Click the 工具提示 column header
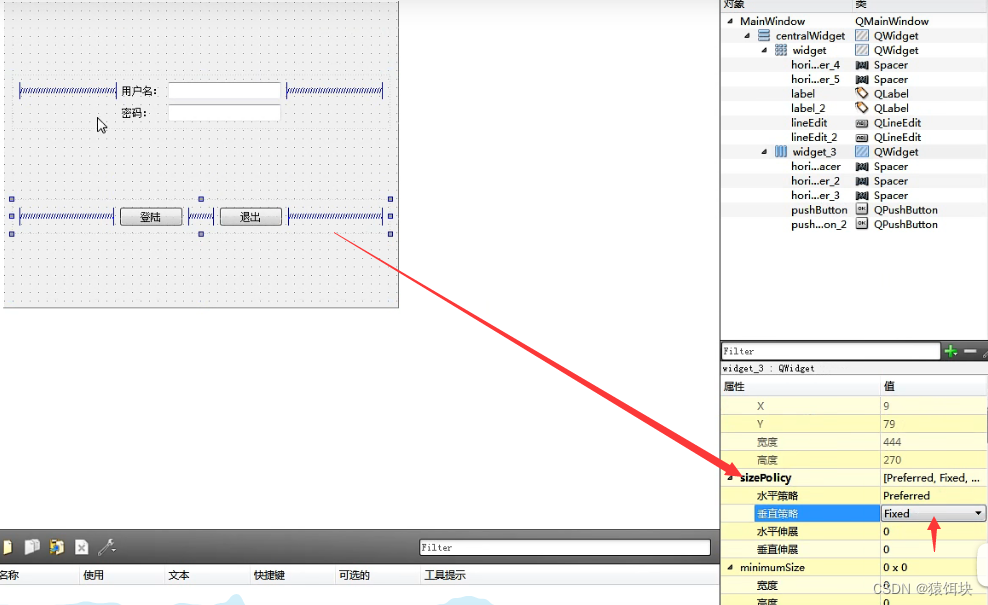Viewport: 988px width, 605px height. (444, 575)
